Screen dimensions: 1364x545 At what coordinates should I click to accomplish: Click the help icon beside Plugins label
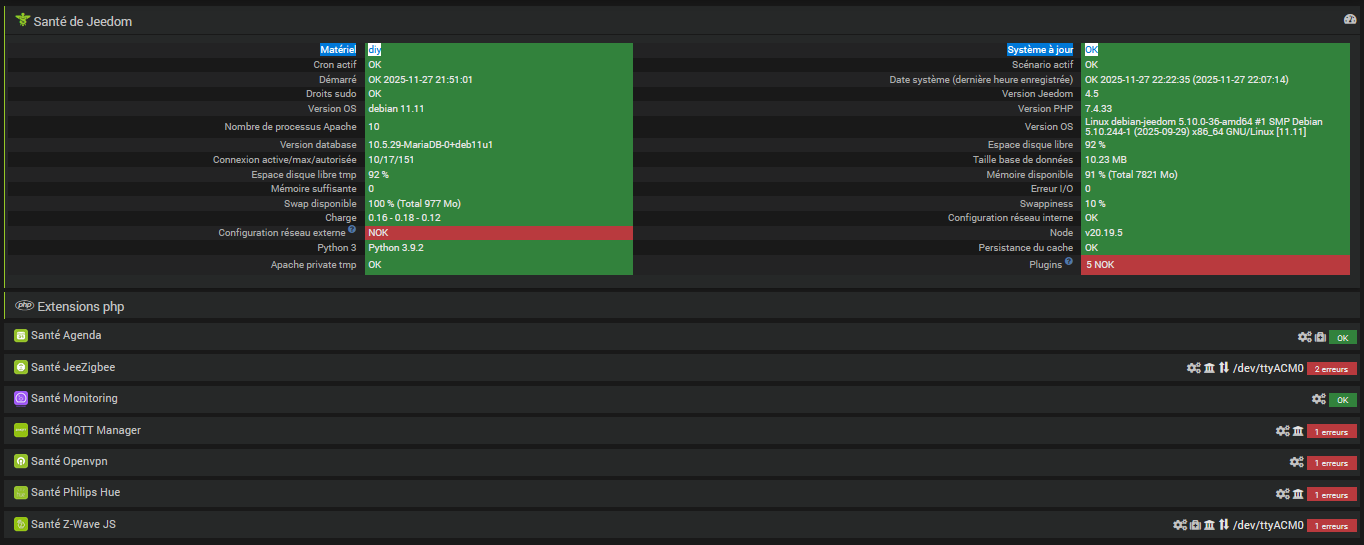click(x=1069, y=262)
